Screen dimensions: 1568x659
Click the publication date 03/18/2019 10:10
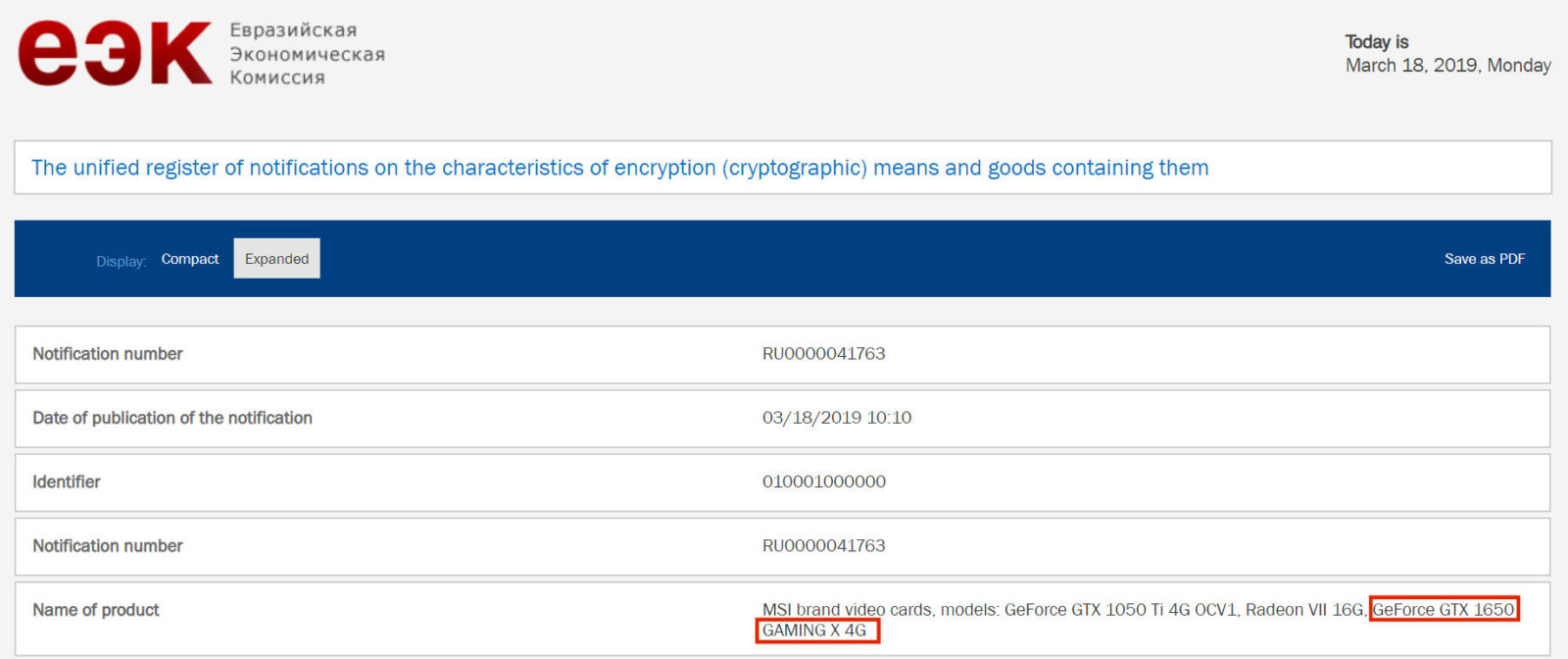coord(836,418)
